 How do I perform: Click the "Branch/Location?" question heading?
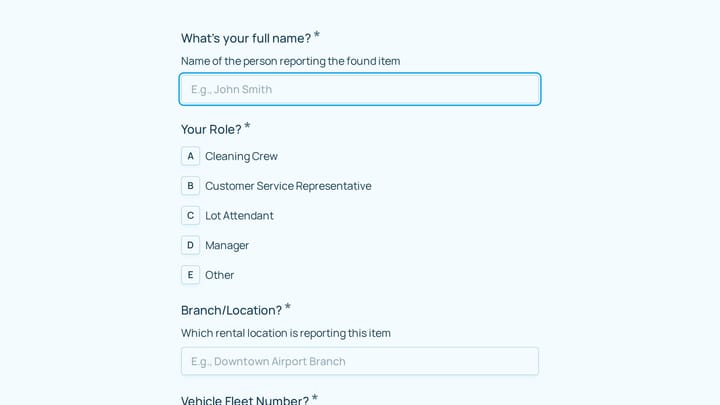(x=231, y=310)
